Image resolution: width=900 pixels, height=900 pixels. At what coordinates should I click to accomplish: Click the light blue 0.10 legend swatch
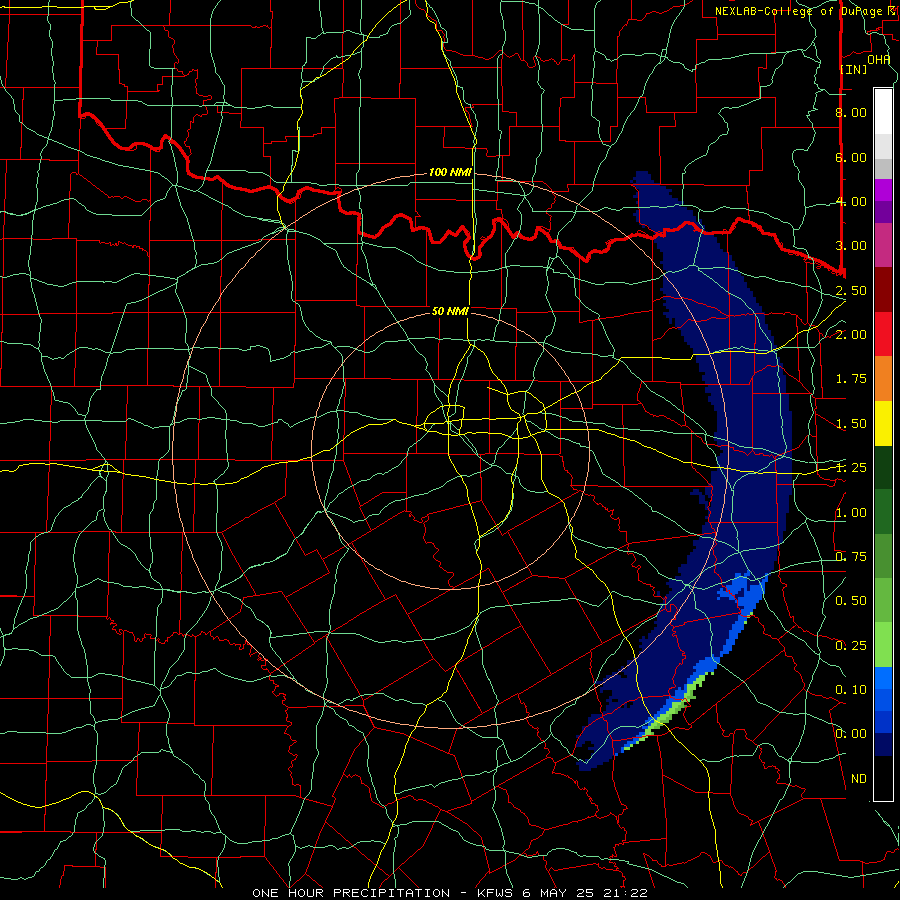coord(883,678)
